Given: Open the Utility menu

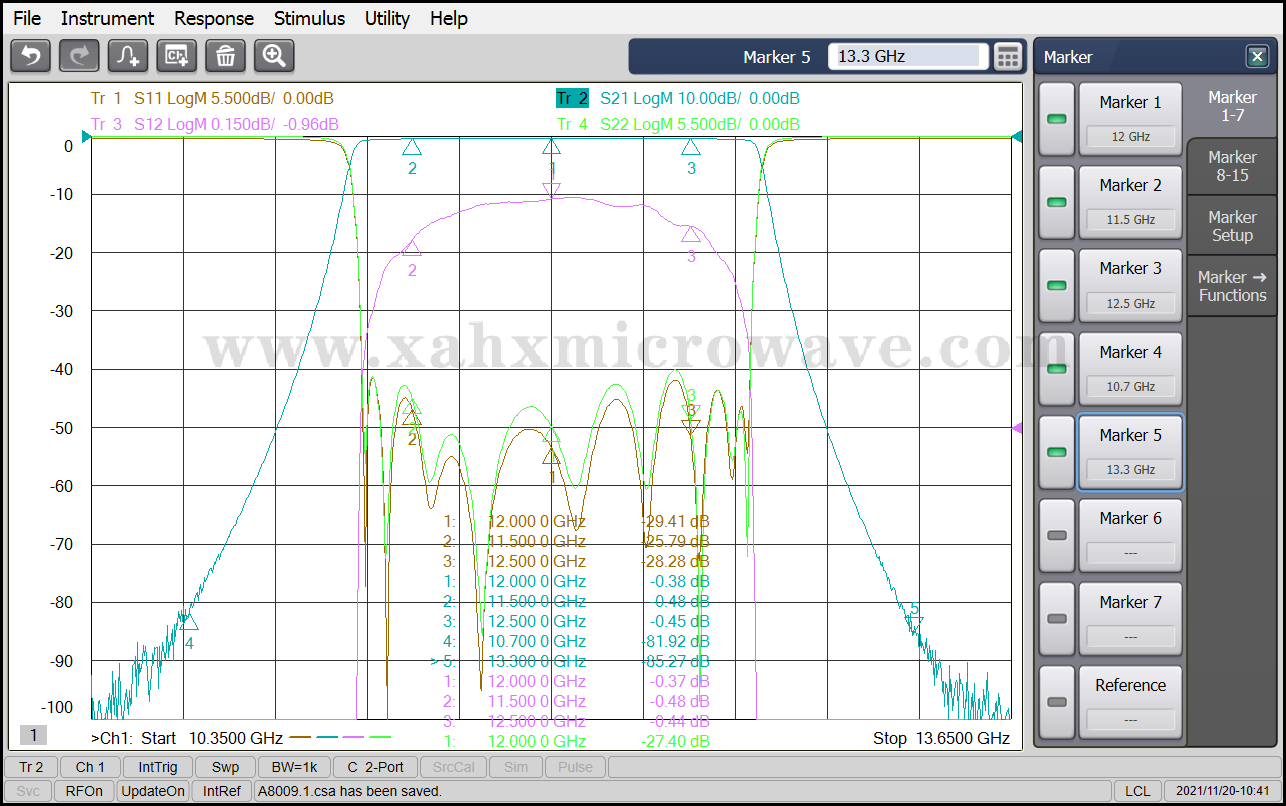Looking at the screenshot, I should point(387,18).
